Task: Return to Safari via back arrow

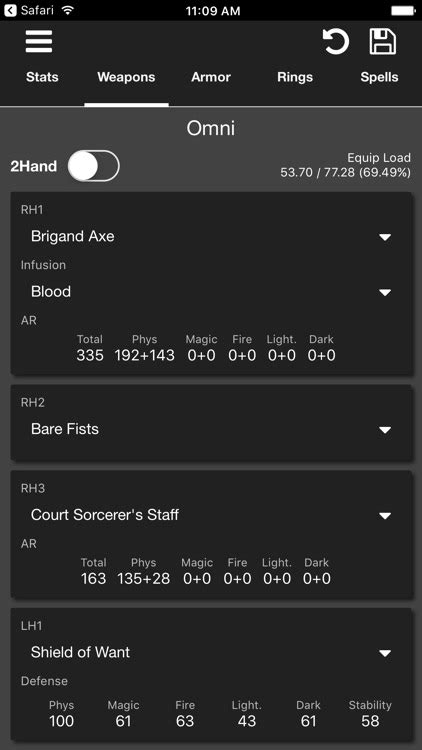Action: pyautogui.click(x=10, y=10)
